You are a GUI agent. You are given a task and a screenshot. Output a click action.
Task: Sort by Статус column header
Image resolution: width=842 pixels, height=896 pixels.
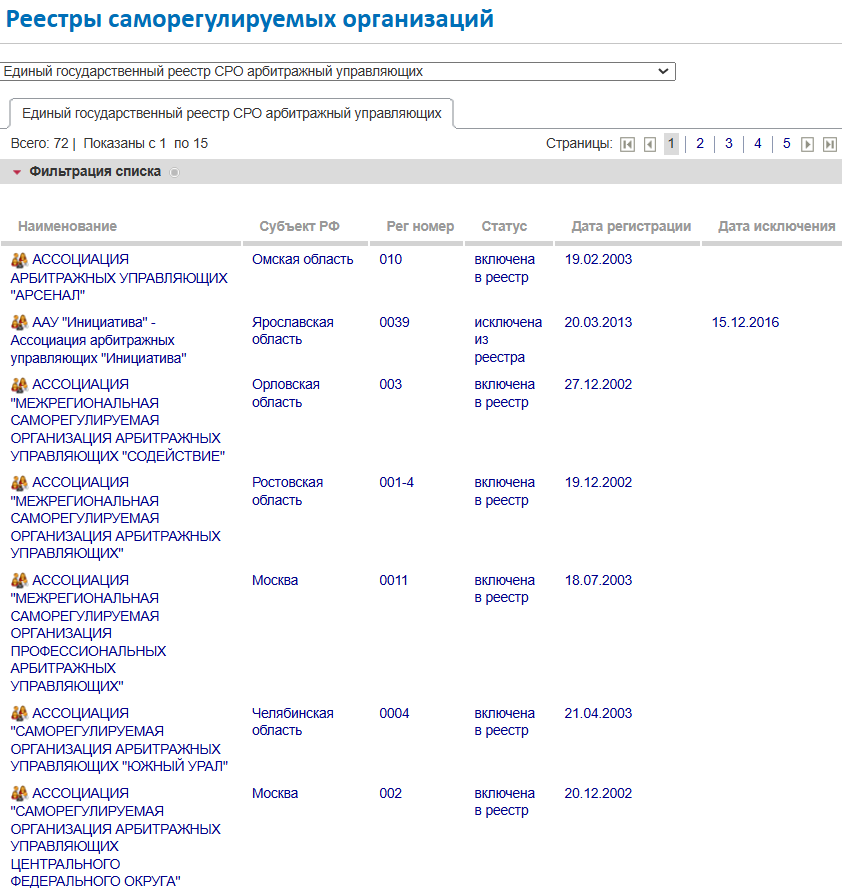tap(504, 226)
